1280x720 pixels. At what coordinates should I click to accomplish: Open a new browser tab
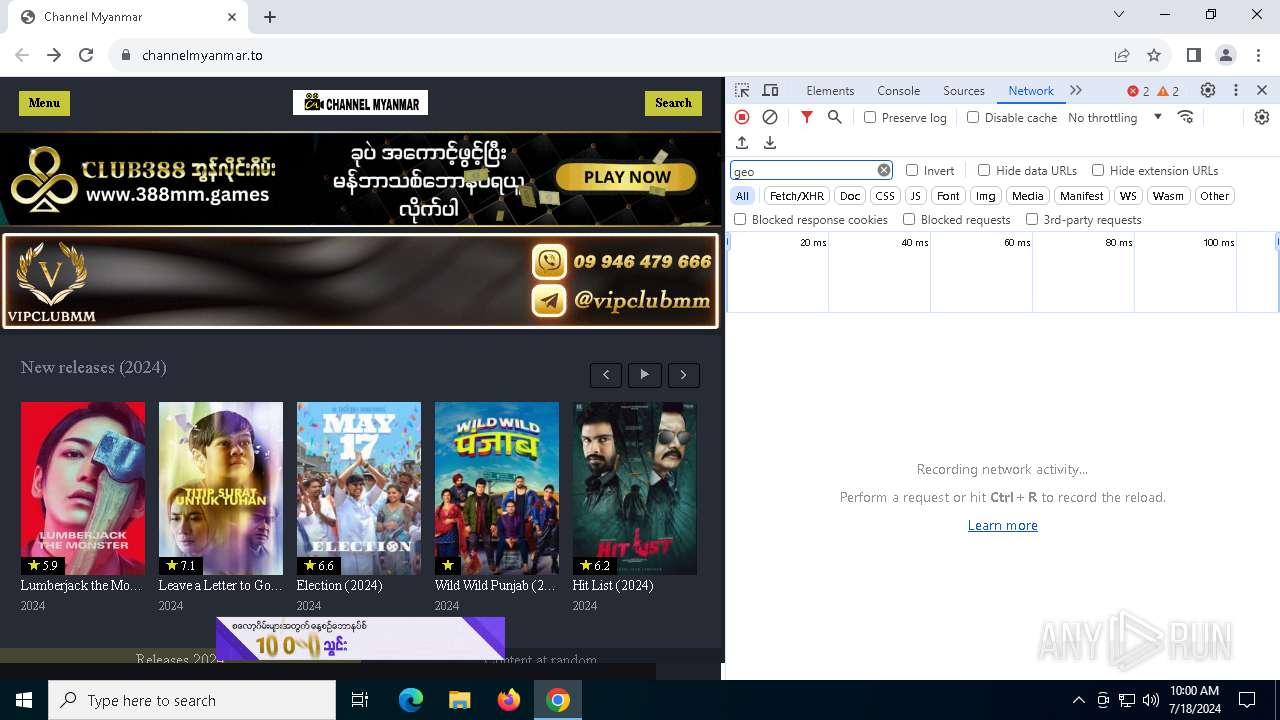(270, 17)
